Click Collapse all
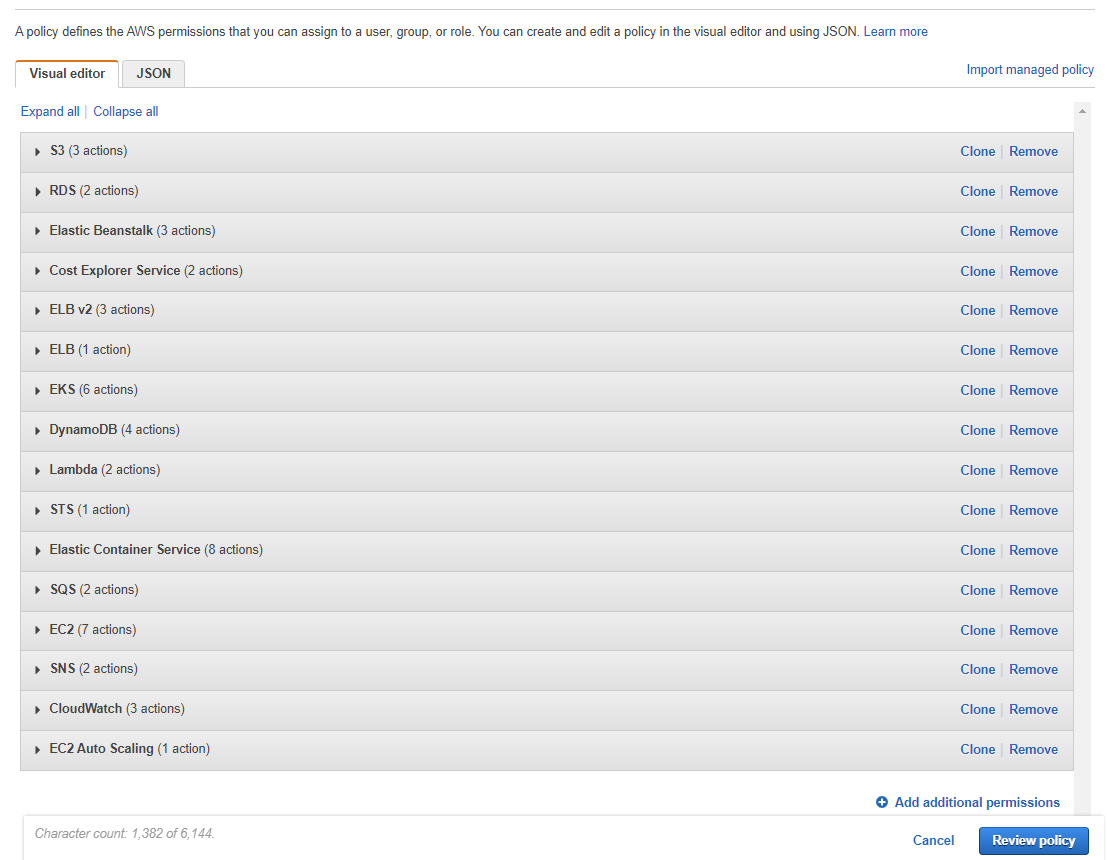 tap(126, 112)
